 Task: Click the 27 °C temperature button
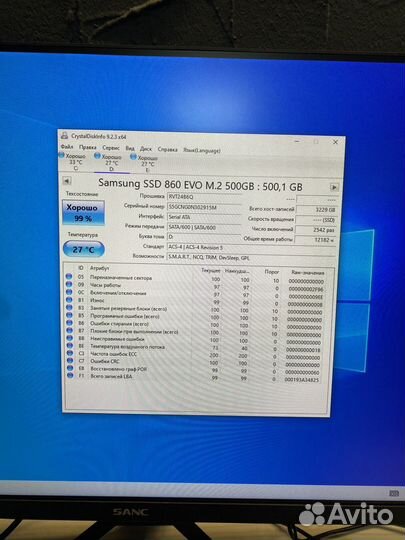(x=84, y=249)
